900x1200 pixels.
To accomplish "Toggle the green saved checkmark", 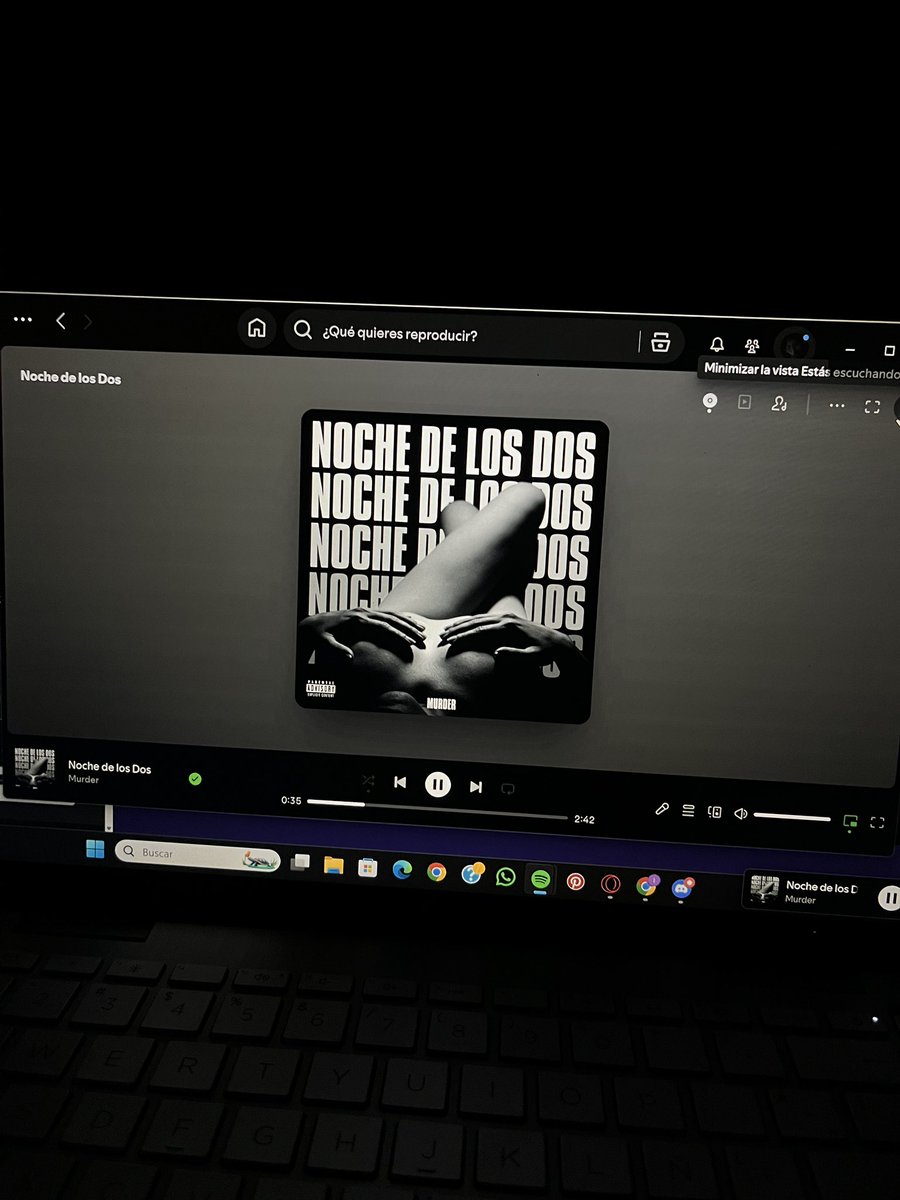I will tap(195, 778).
